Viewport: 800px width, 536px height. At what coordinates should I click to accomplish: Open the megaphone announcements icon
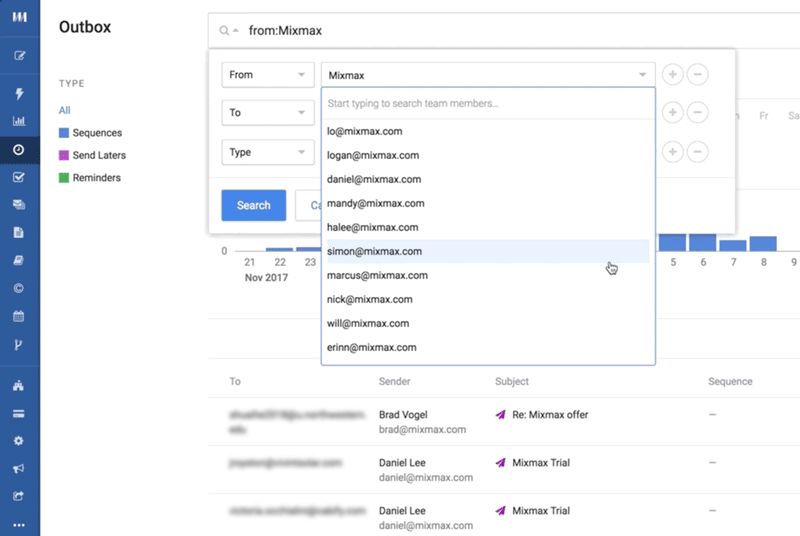(19, 469)
